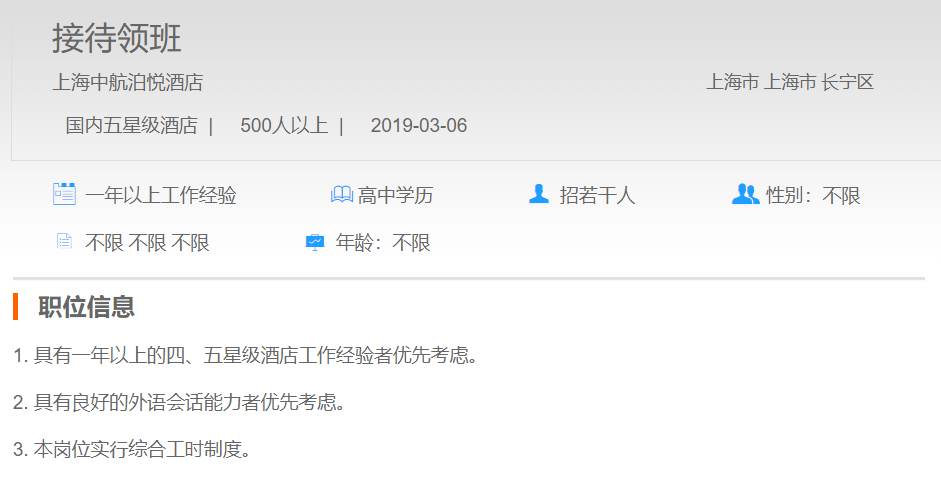Click the 500人以上 company size label
The image size is (941, 492).
283,126
